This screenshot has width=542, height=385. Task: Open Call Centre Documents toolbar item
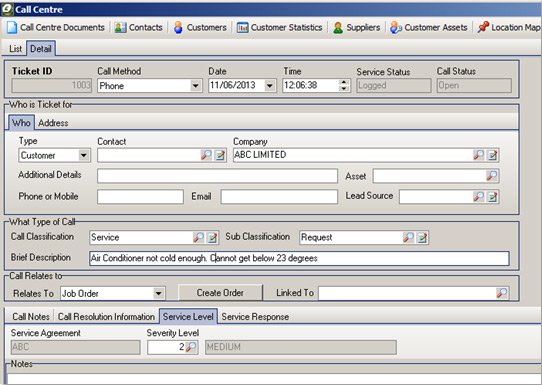[56, 27]
